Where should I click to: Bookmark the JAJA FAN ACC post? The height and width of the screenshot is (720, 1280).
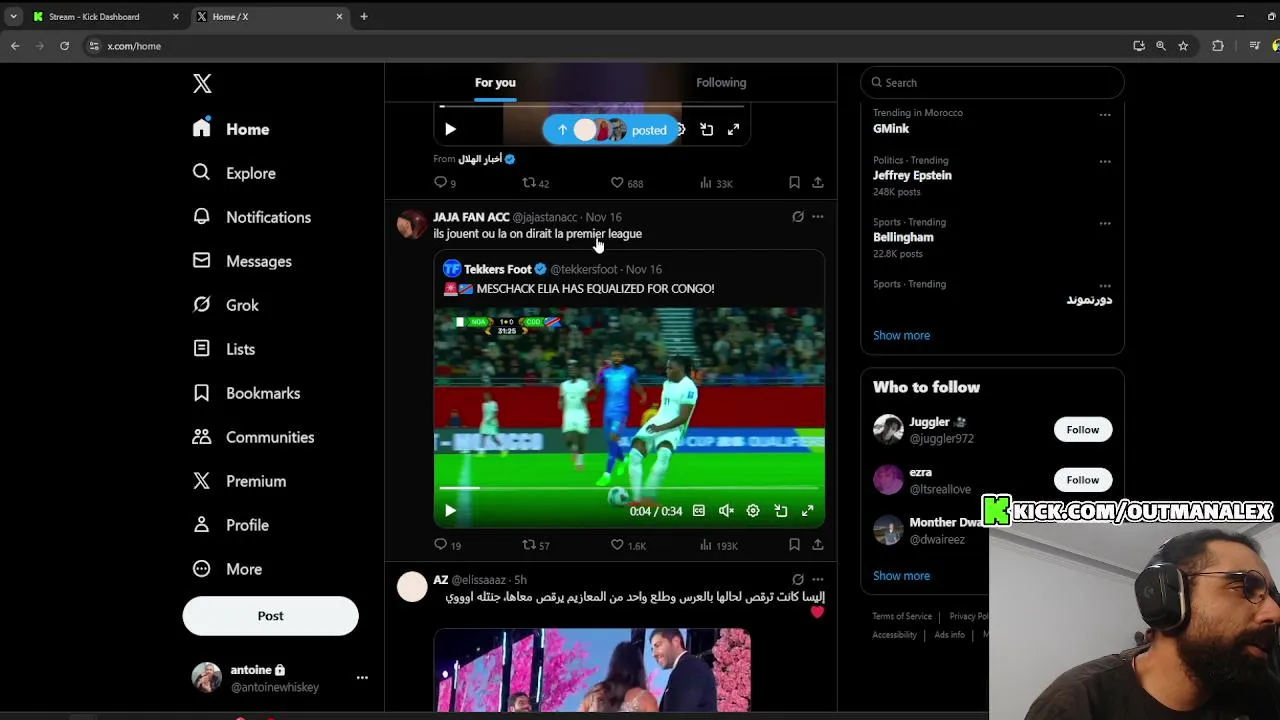[x=794, y=545]
